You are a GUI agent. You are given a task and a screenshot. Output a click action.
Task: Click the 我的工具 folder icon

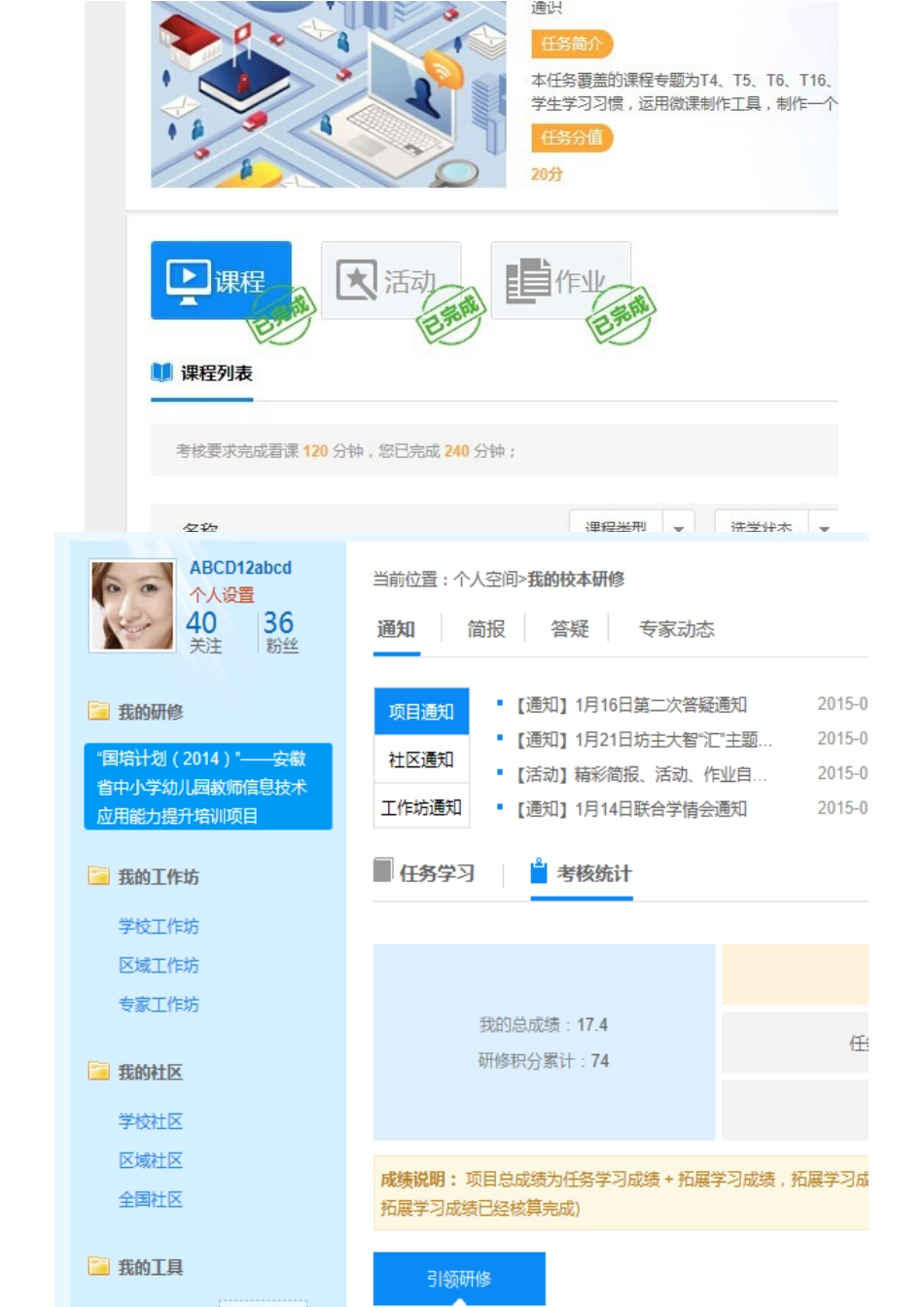tap(98, 1266)
